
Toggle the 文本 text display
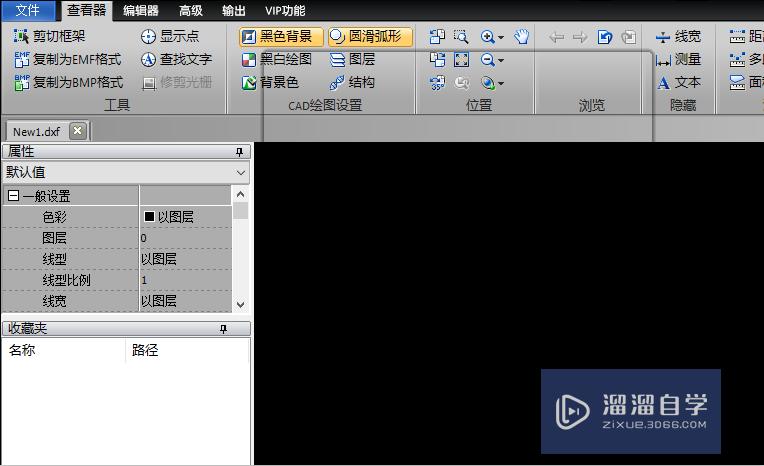coord(678,82)
